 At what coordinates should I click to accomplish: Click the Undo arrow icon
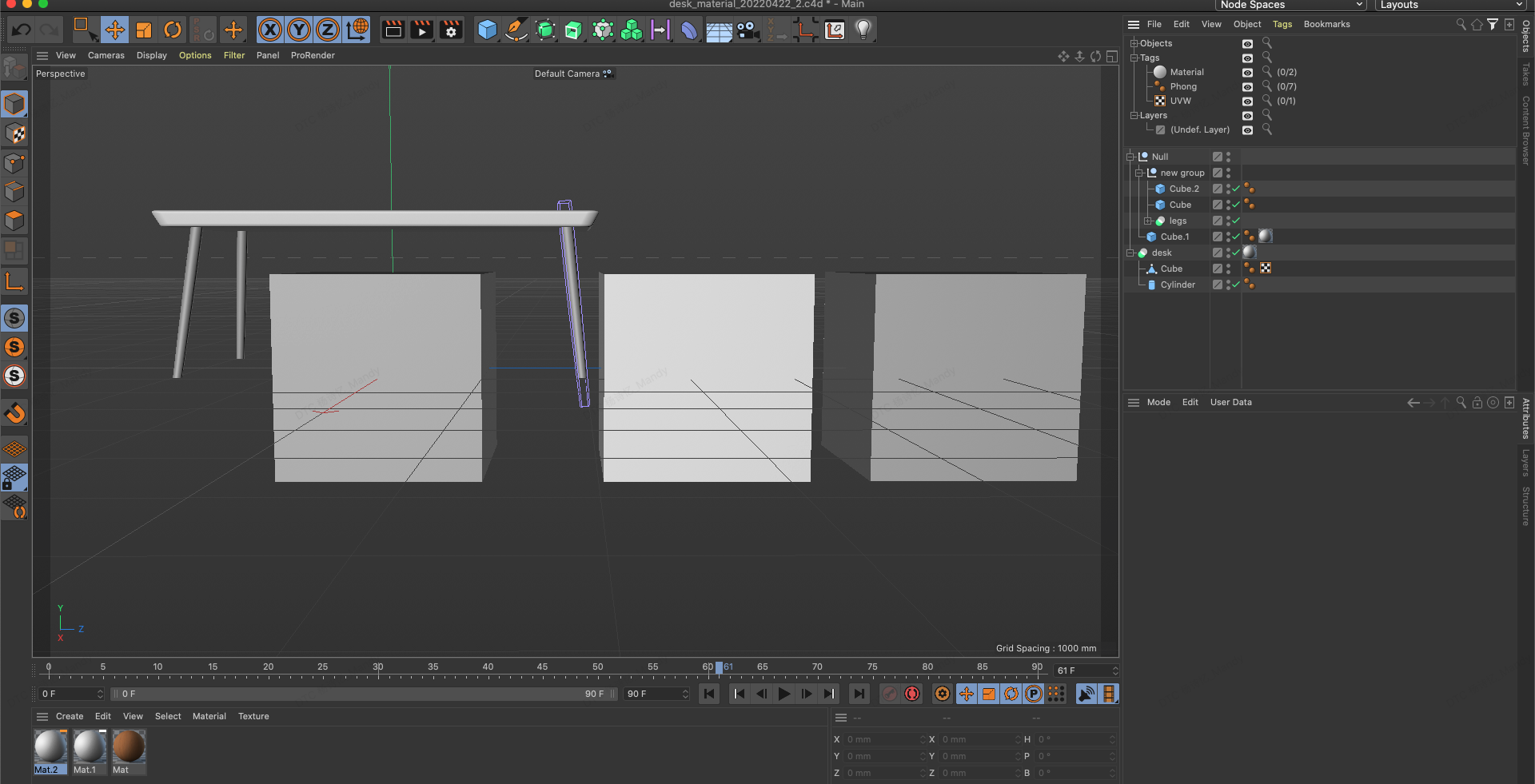click(22, 30)
